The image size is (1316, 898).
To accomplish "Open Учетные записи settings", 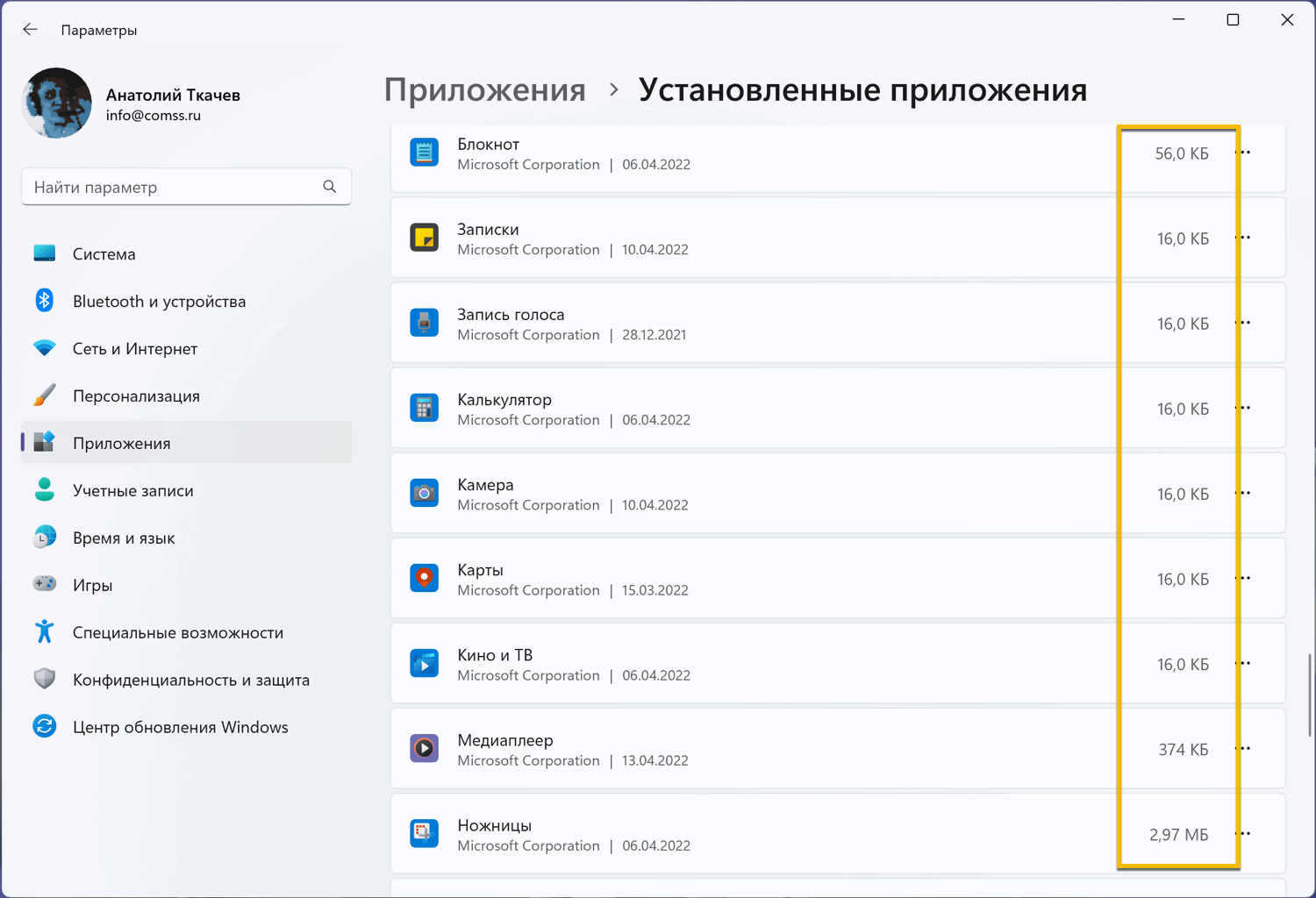I will (186, 490).
